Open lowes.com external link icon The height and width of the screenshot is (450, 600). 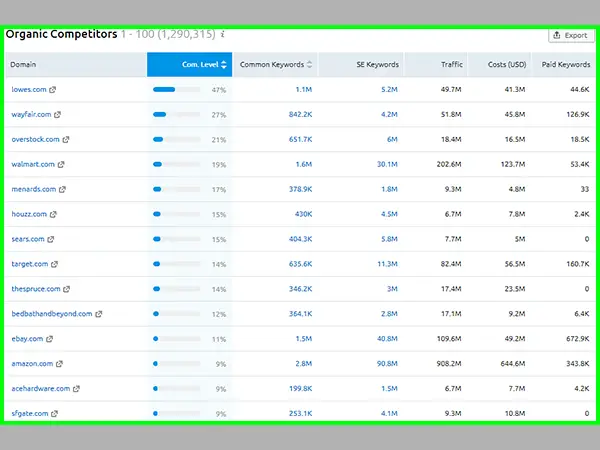coord(52,90)
